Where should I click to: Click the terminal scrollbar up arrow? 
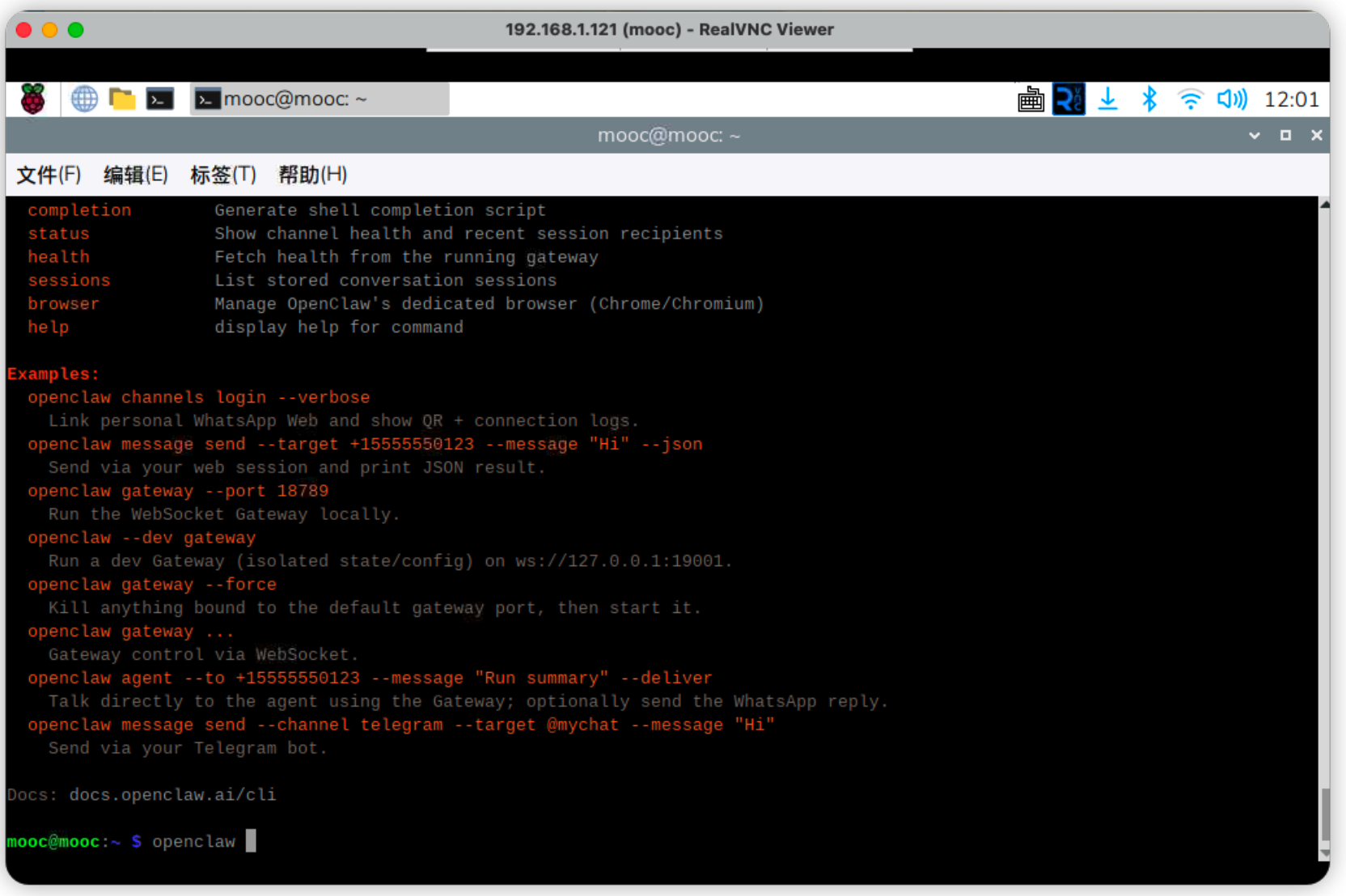pyautogui.click(x=1324, y=205)
